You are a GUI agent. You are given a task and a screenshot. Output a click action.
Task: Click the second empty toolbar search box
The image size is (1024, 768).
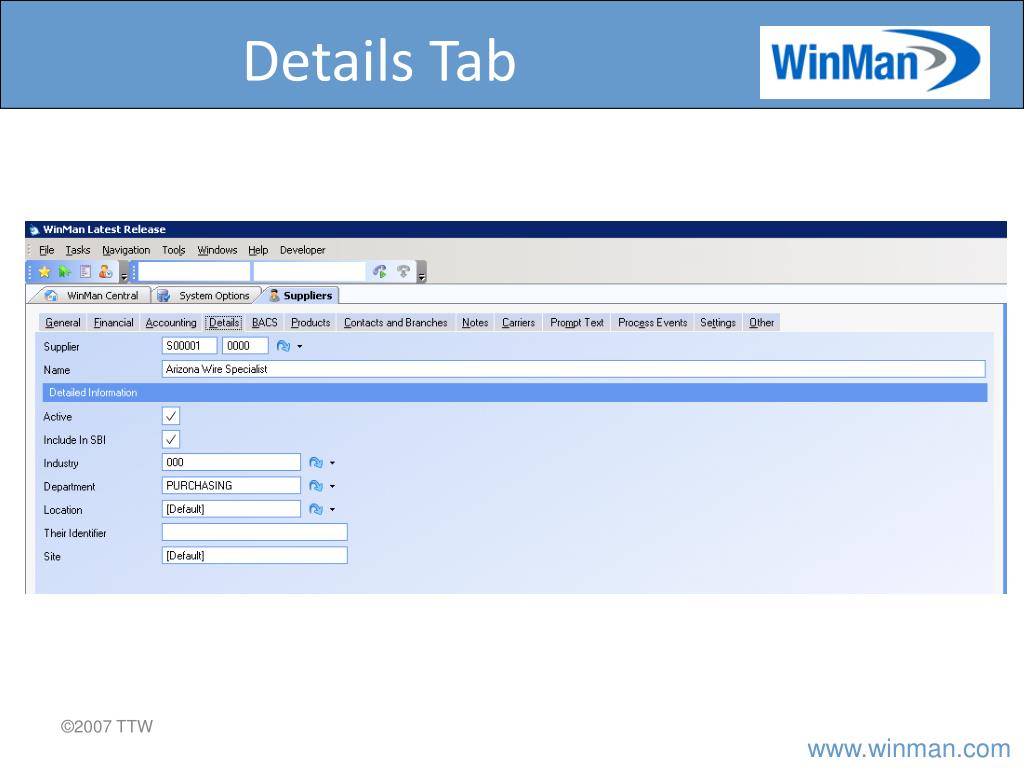coord(309,272)
